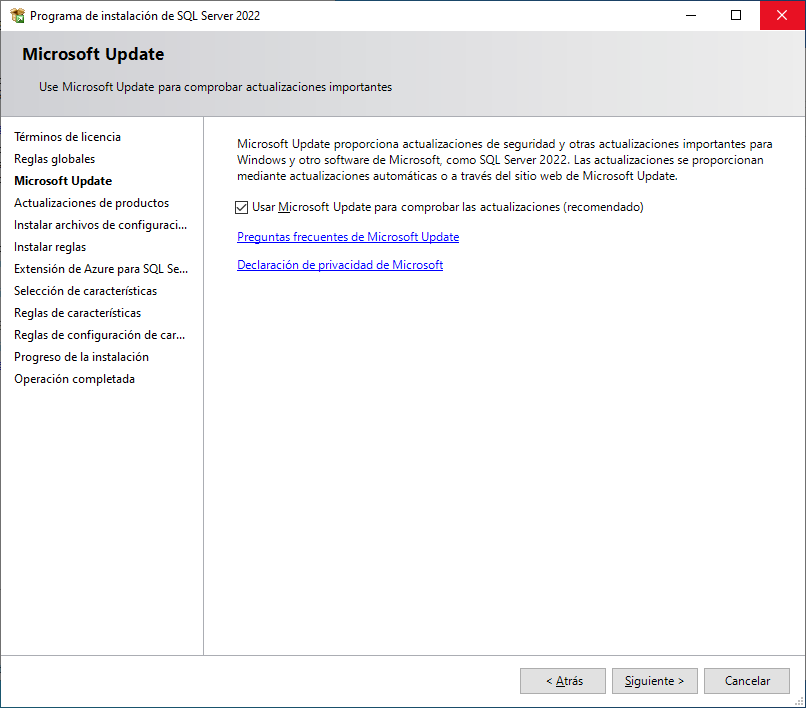Image resolution: width=806 pixels, height=708 pixels.
Task: Select Reglas de configuración de características step
Action: pos(99,335)
